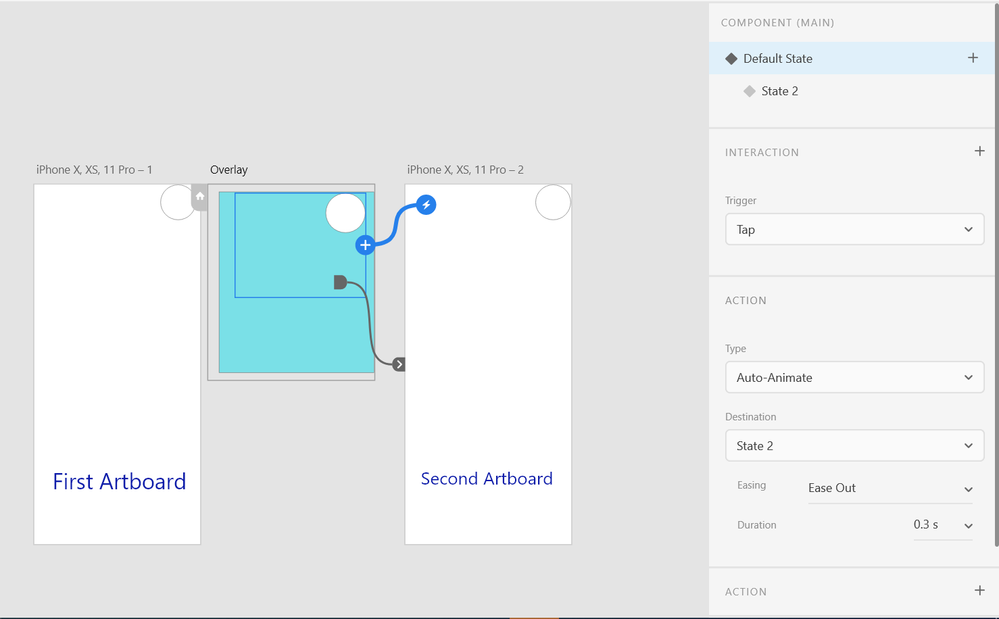Click the iPhone X, XS, 11 Pro – 2 artboard name
The image size is (999, 619).
click(x=466, y=169)
